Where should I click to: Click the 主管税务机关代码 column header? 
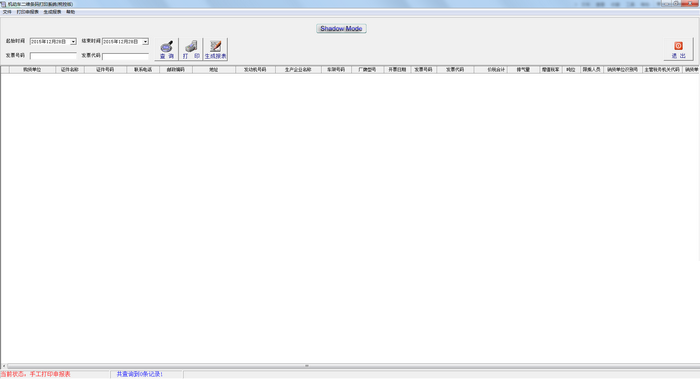[662, 70]
